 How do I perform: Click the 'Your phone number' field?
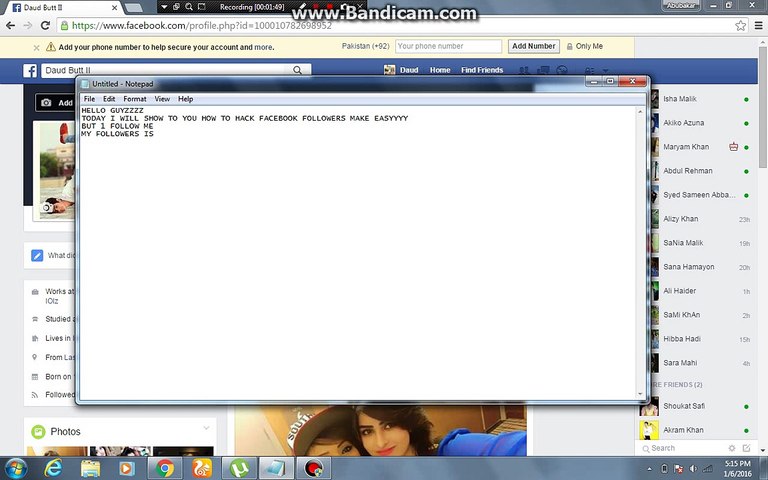point(448,47)
